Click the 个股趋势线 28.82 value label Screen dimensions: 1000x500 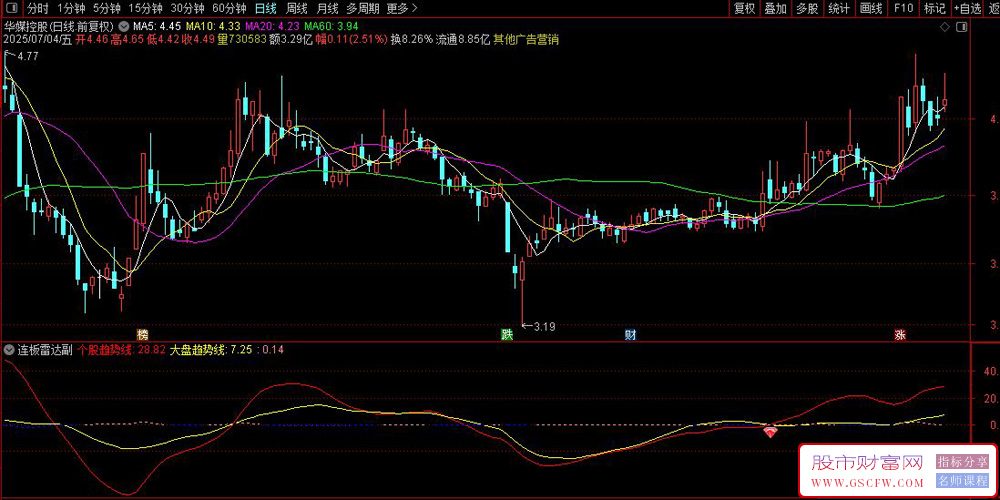click(123, 349)
